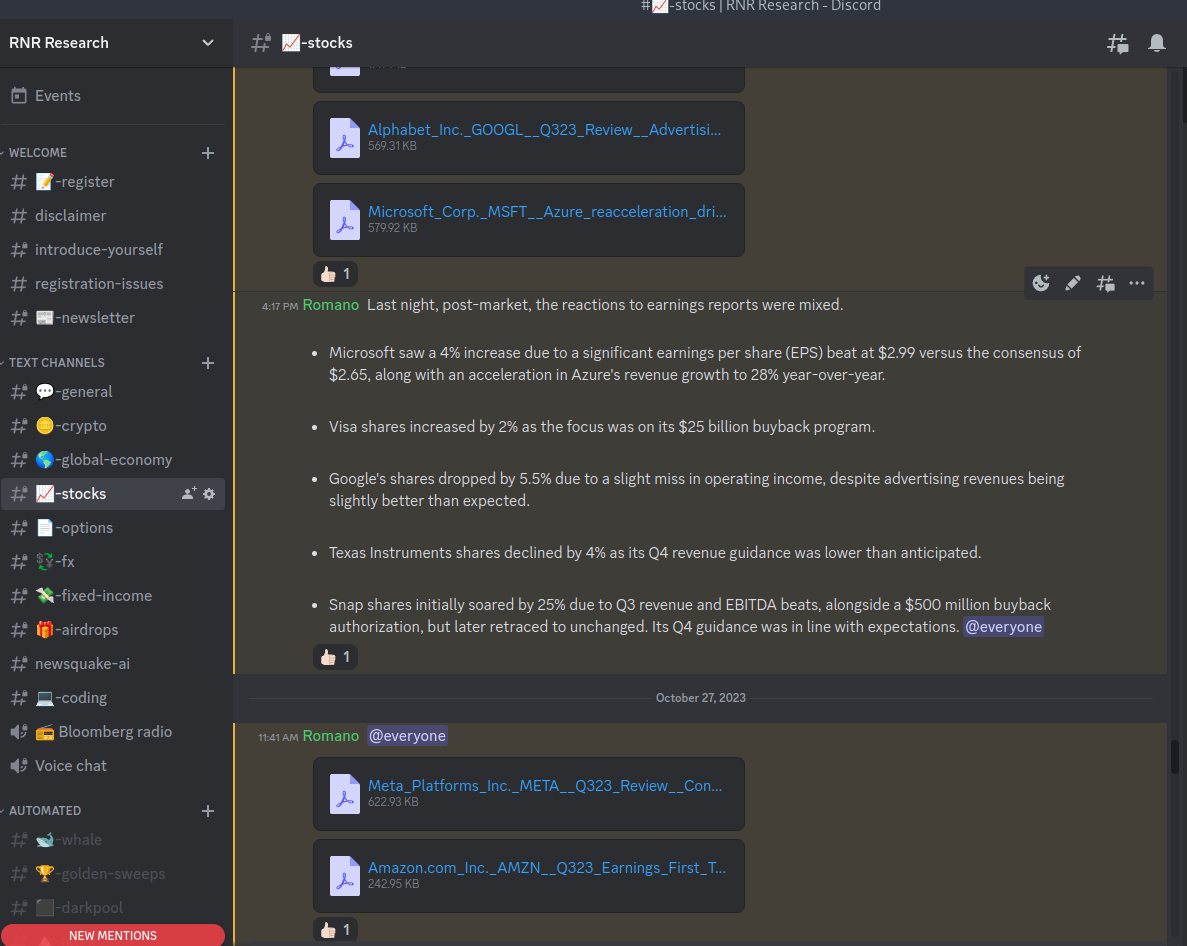Open Events in the sidebar
Screen dimensions: 1187x946
pos(113,95)
